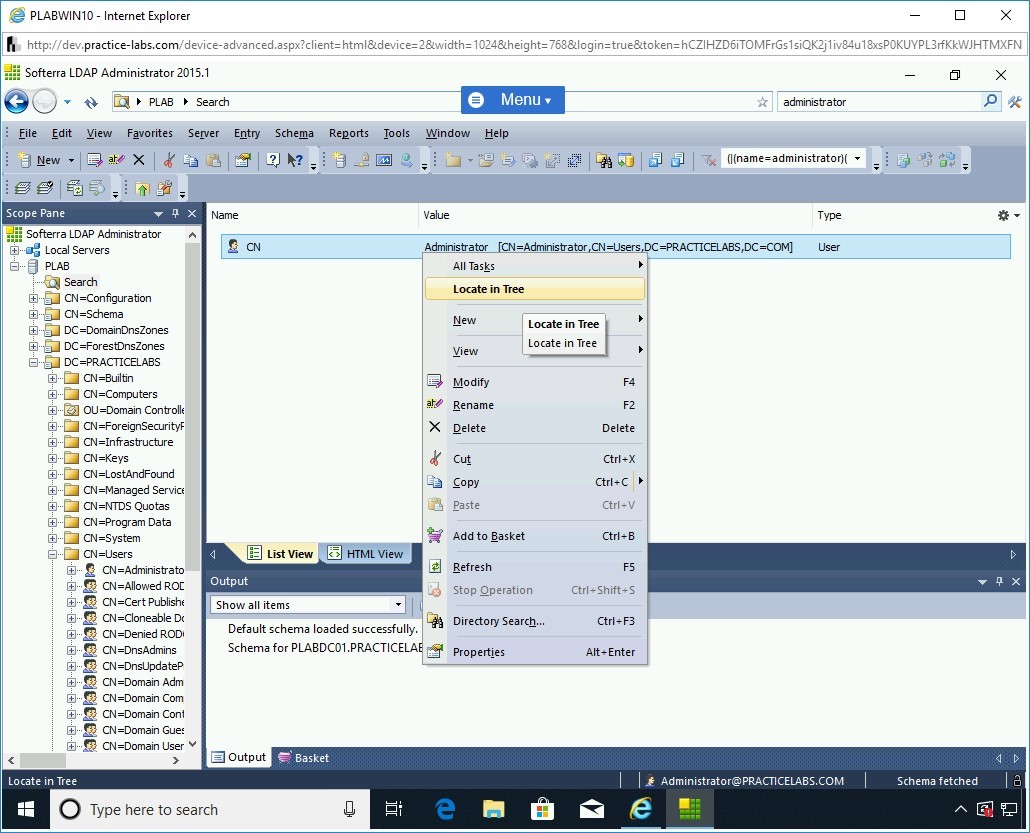Open the 'Show all items' output dropdown
Viewport: 1030px width, 833px height.
397,605
